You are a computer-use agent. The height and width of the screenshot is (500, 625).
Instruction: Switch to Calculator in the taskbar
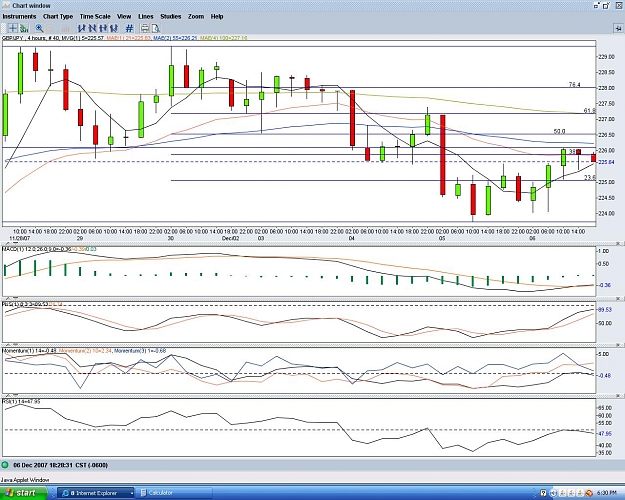174,493
